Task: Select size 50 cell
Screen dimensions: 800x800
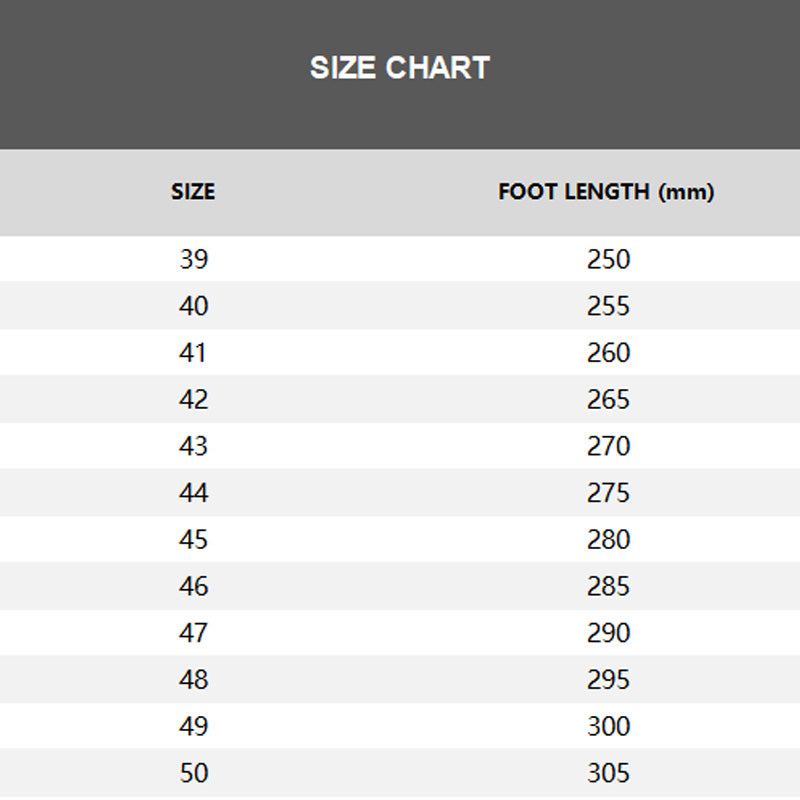Action: tap(193, 773)
